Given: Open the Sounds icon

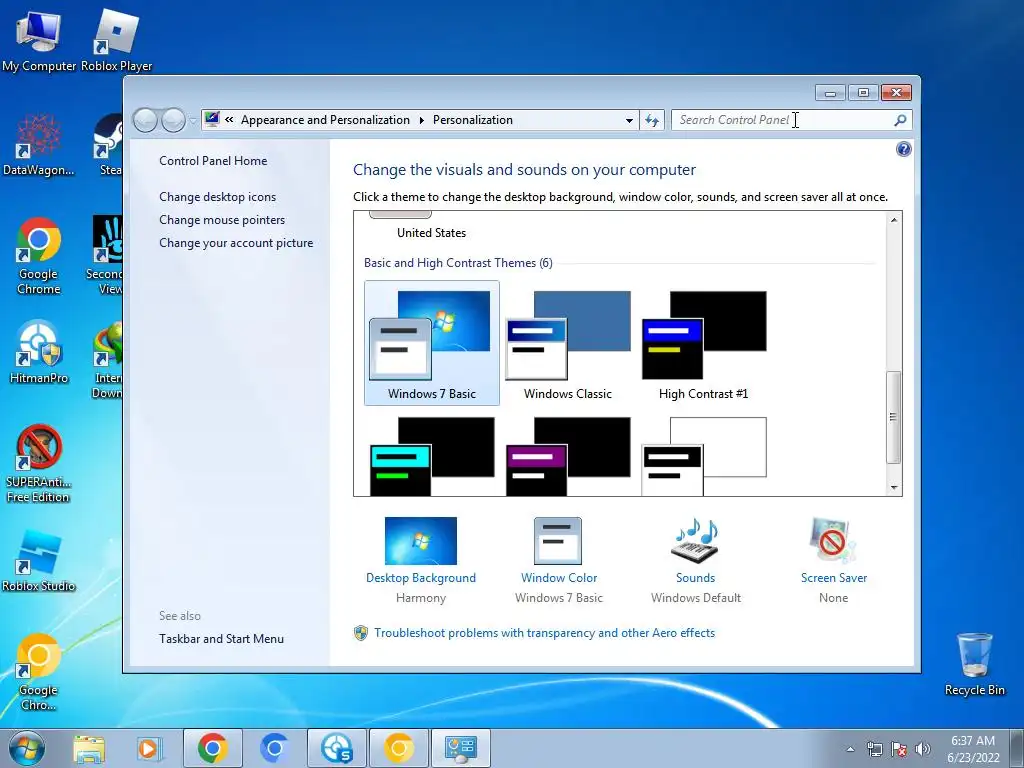Looking at the screenshot, I should click(x=695, y=541).
